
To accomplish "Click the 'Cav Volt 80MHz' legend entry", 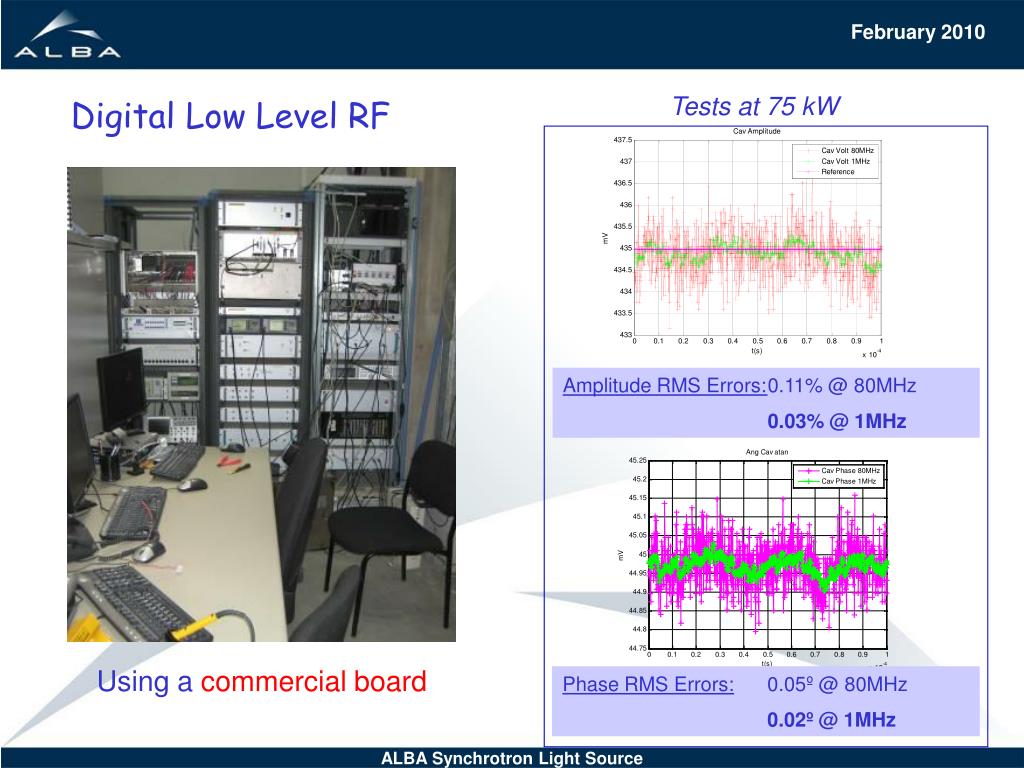I will [836, 150].
